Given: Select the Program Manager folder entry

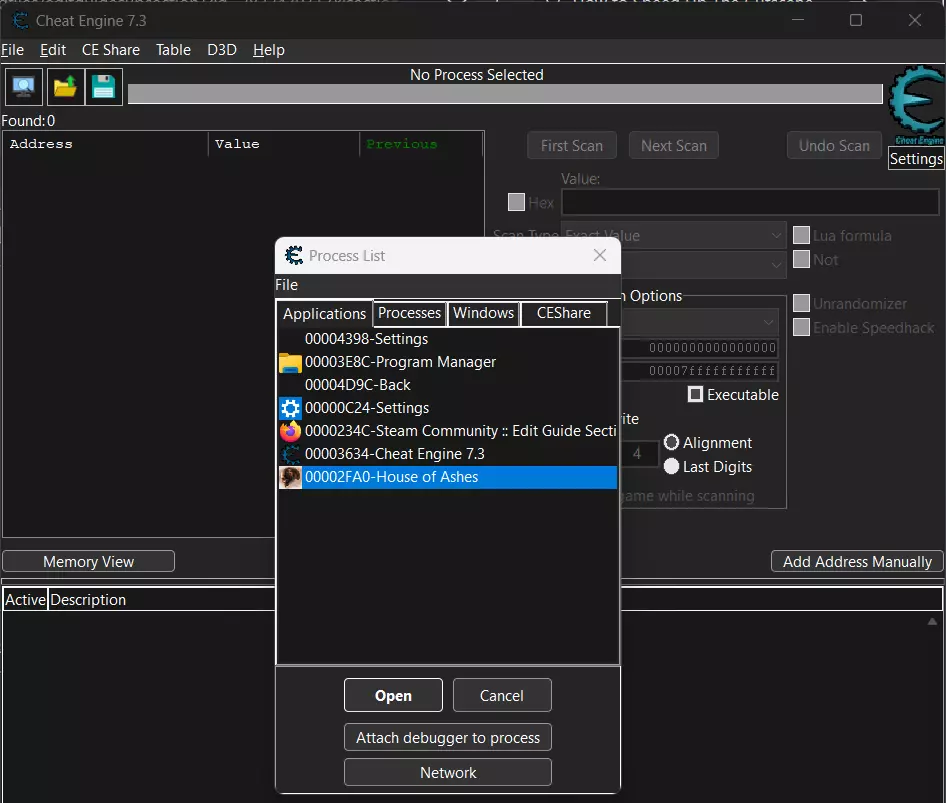Looking at the screenshot, I should point(399,362).
